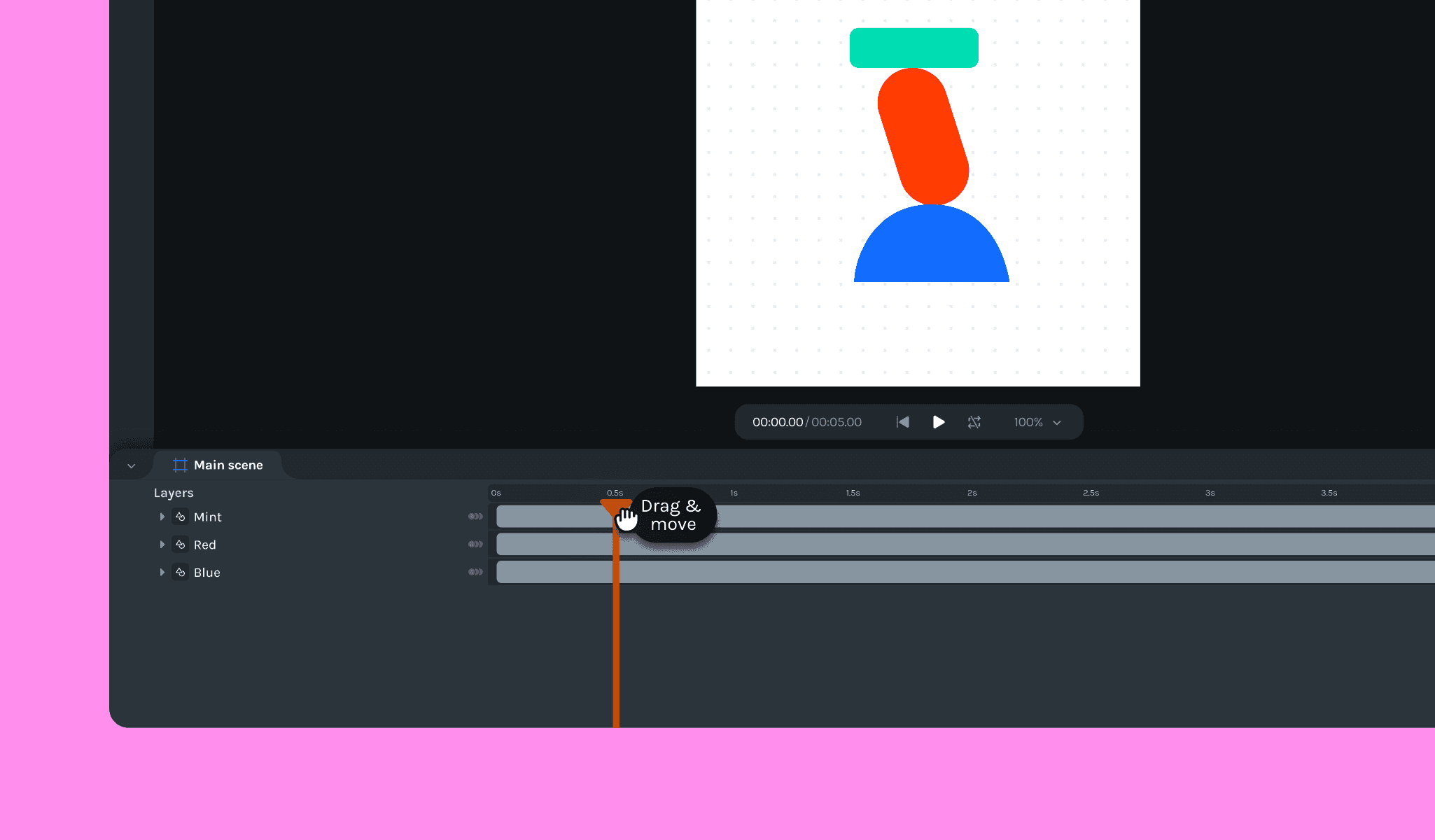
Task: Click the Mint layer shape icon
Action: [179, 517]
